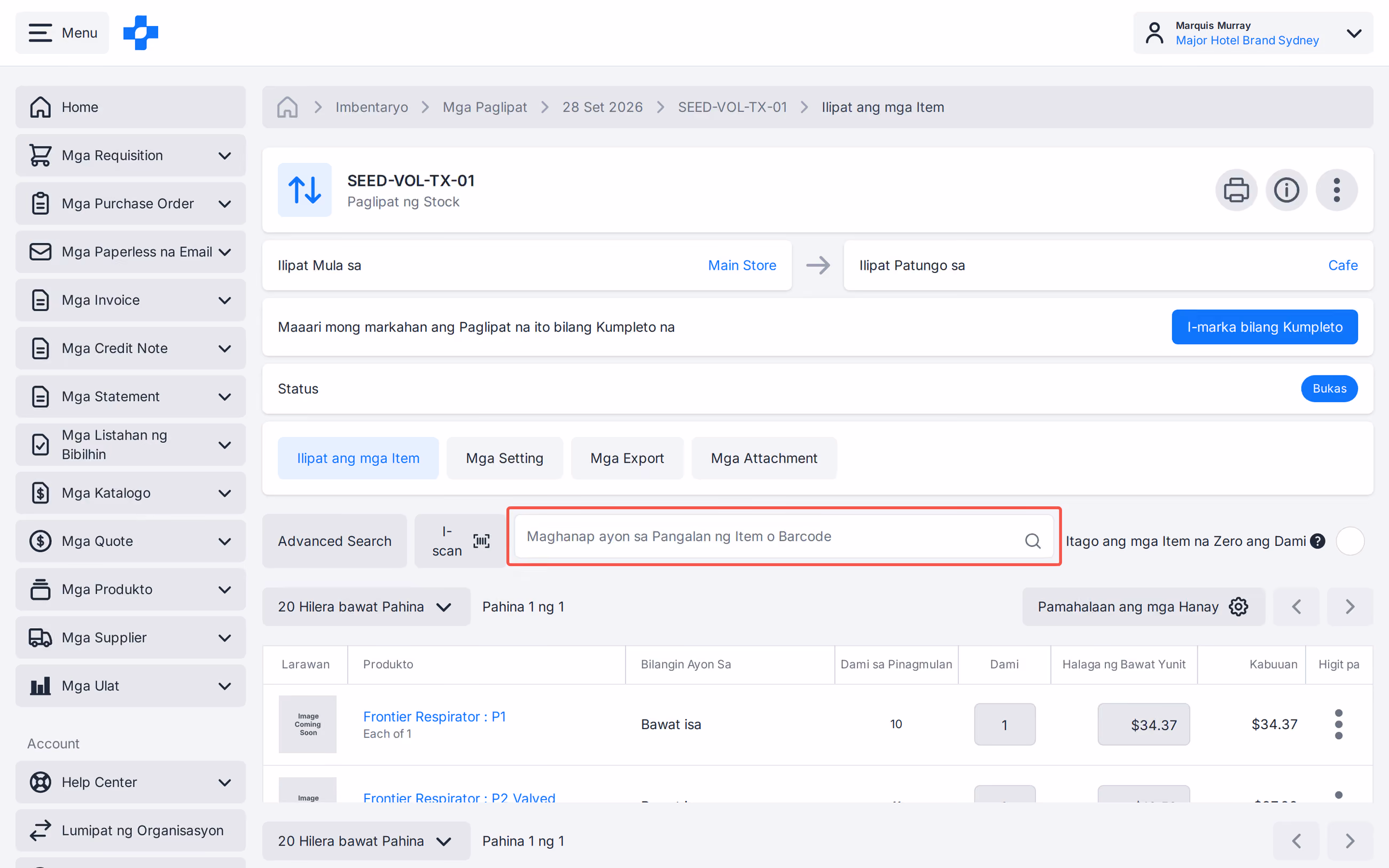1389x868 pixels.
Task: Select the Ilipat ang mga Item tab
Action: coord(358,458)
